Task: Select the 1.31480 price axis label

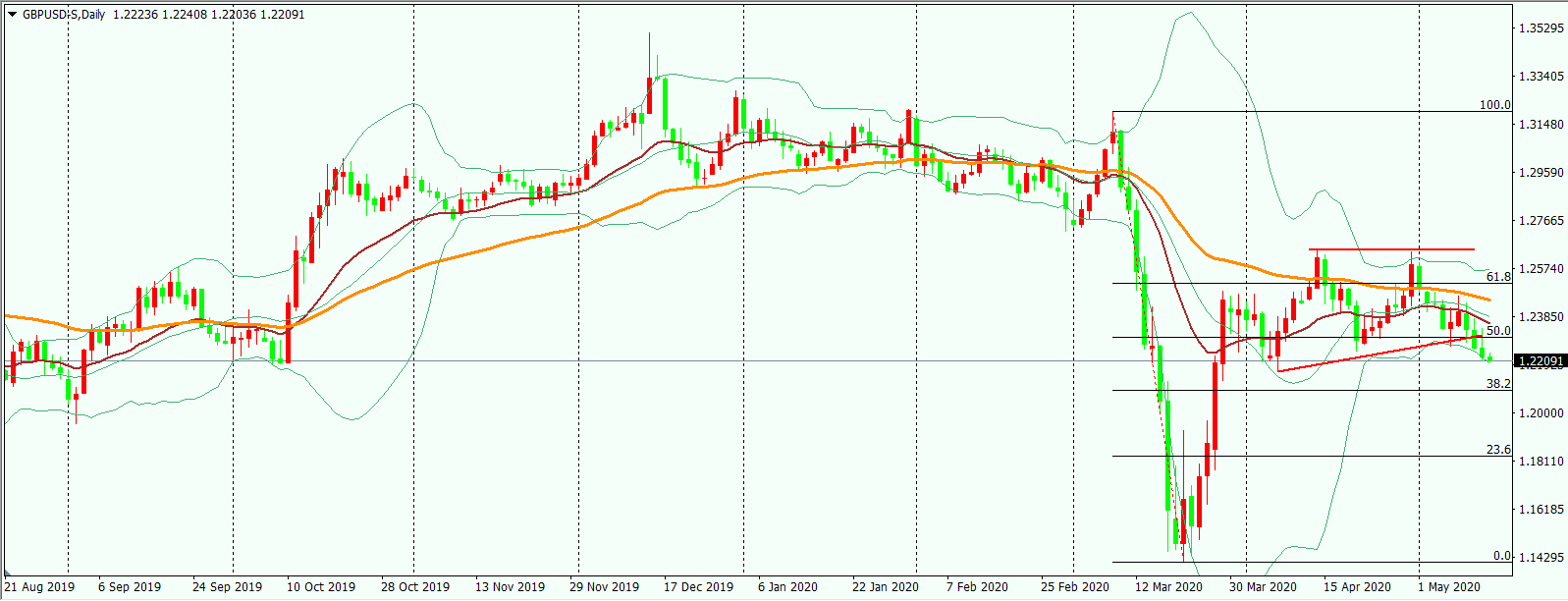Action: pos(1541,125)
